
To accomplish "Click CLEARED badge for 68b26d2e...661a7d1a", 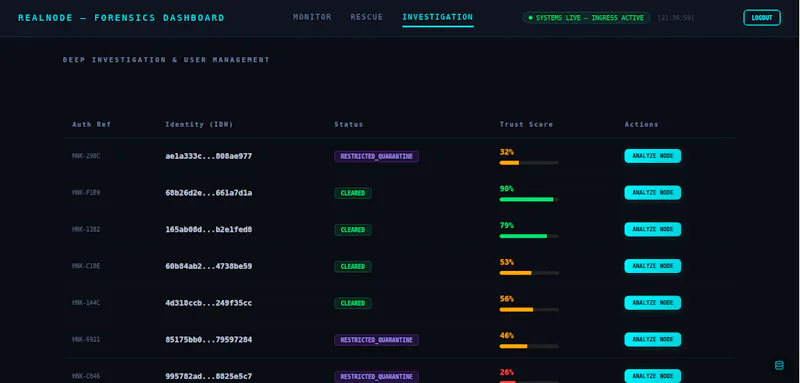I will tap(353, 193).
